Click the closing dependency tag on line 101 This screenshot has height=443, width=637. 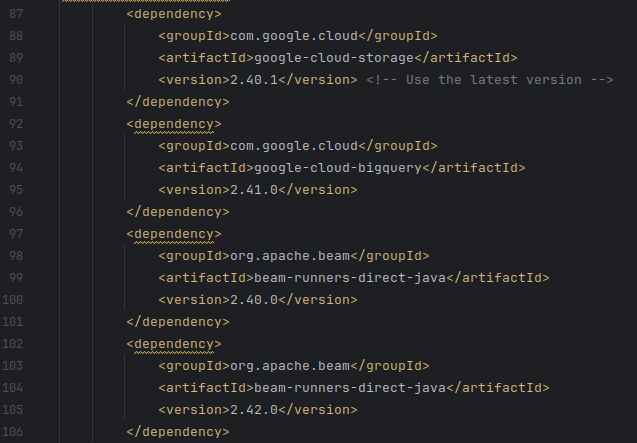click(178, 322)
